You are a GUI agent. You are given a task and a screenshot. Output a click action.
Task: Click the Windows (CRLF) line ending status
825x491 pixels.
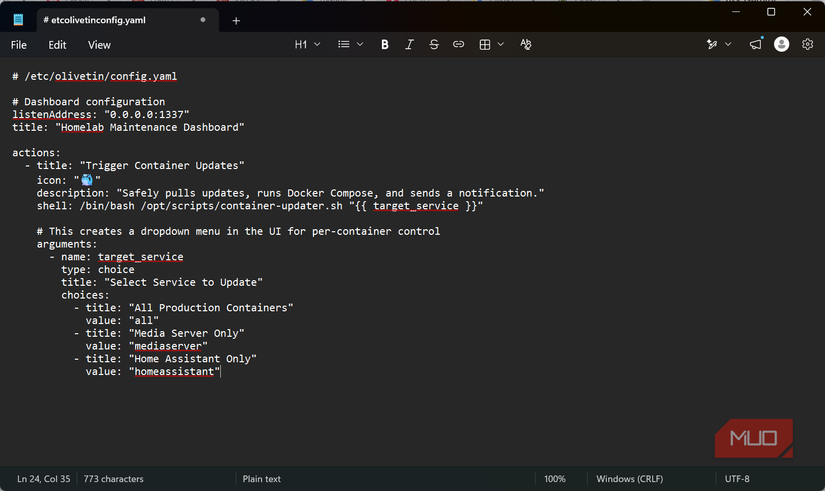coord(629,479)
